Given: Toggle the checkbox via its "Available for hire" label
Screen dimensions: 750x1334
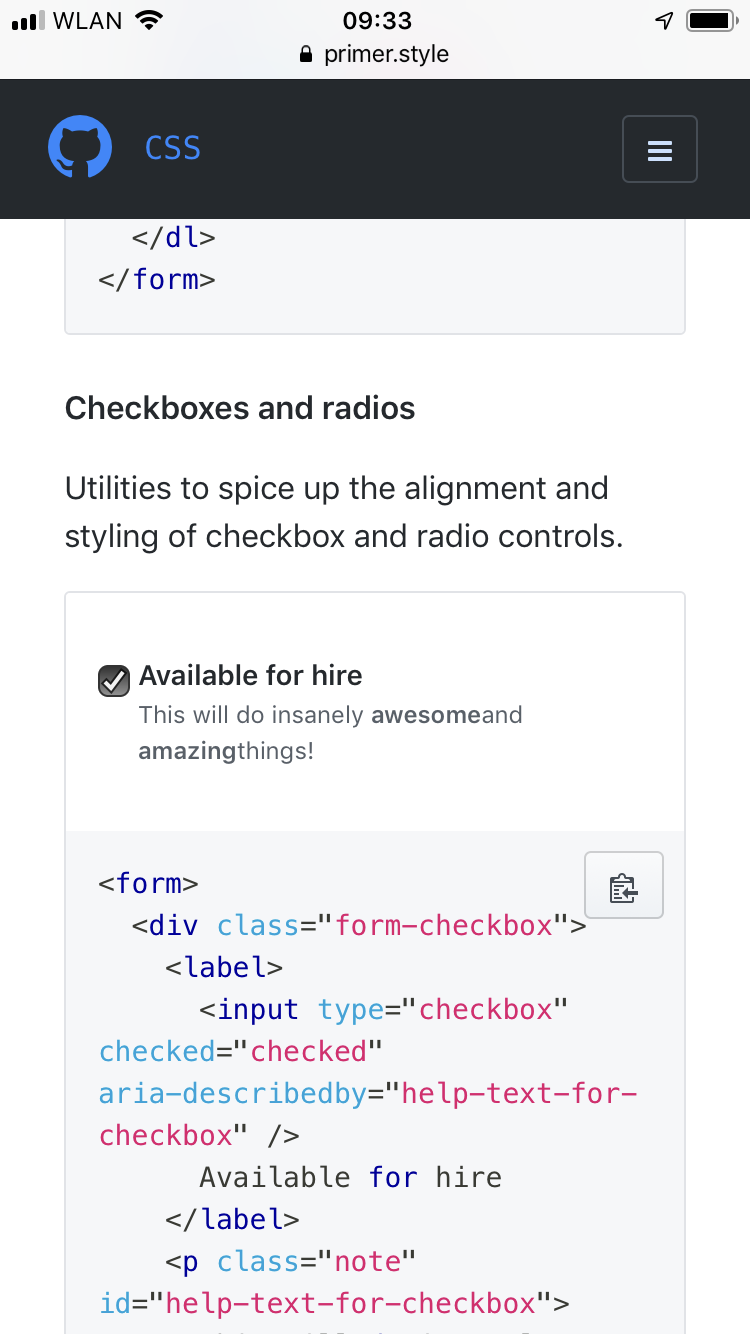Looking at the screenshot, I should (x=250, y=676).
